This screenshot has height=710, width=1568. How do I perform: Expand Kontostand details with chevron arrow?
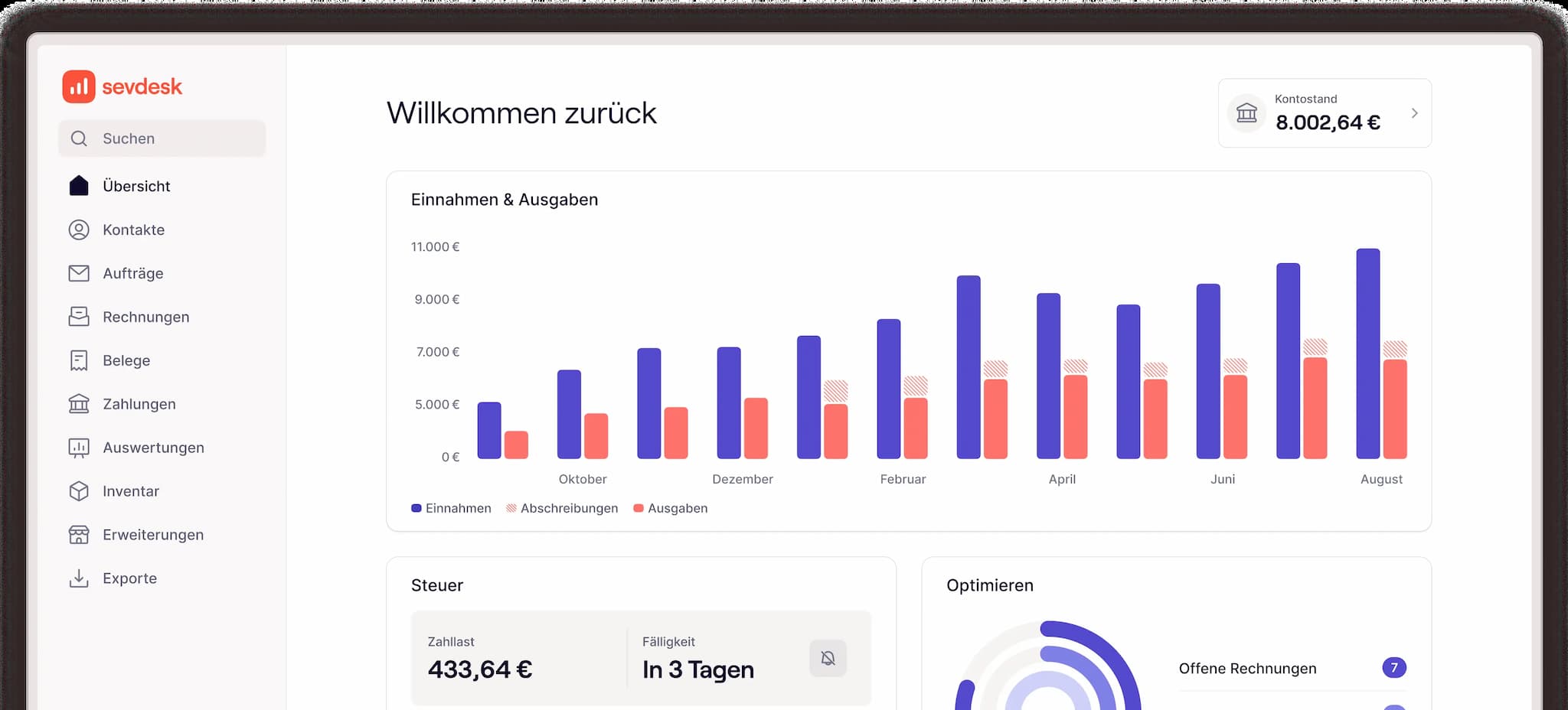pos(1414,113)
